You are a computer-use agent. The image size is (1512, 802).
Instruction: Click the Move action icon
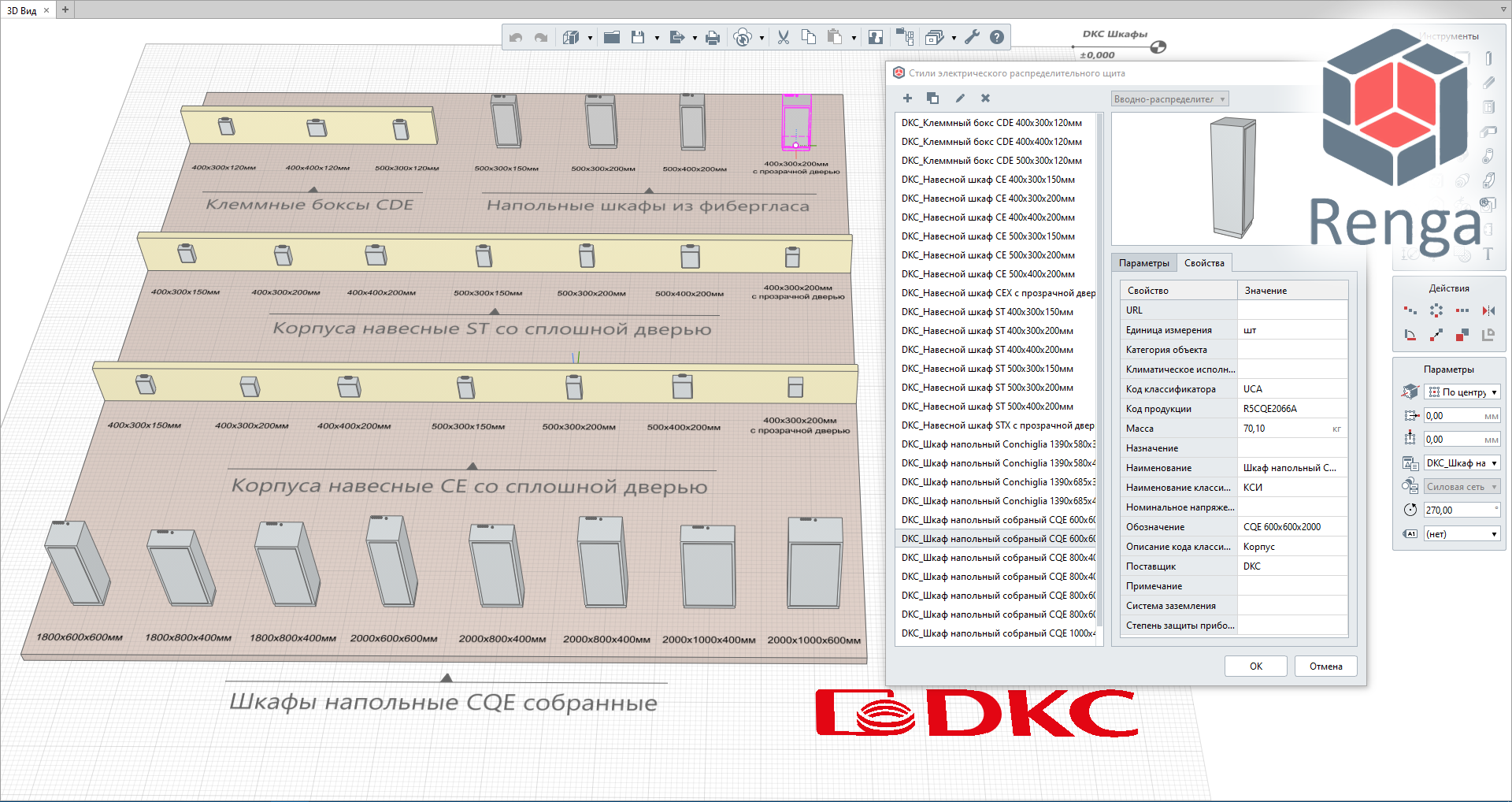coord(1410,310)
